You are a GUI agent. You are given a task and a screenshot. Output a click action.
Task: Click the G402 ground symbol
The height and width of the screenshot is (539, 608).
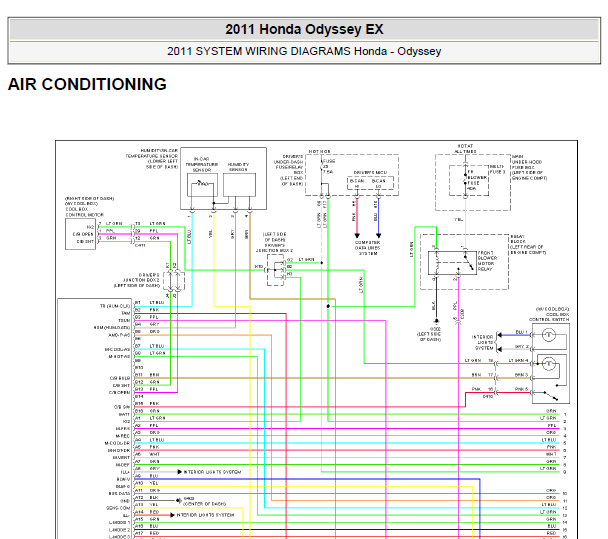(x=179, y=501)
